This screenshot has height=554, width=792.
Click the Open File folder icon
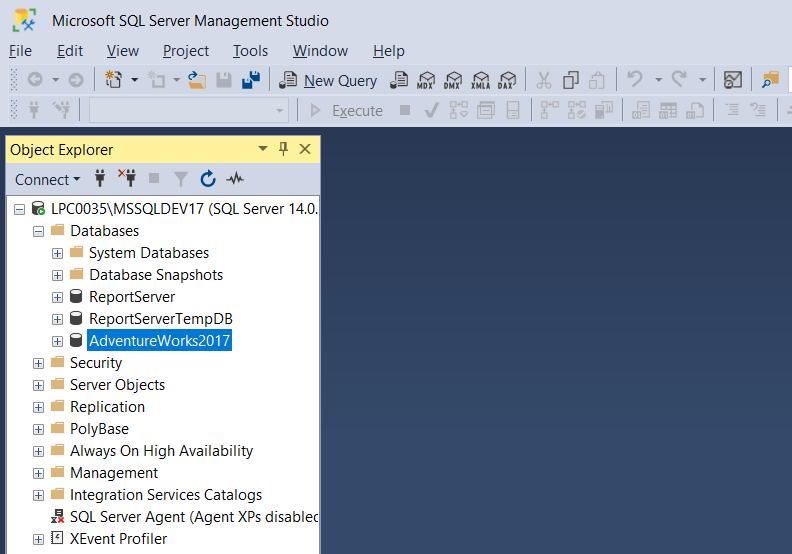[197, 80]
